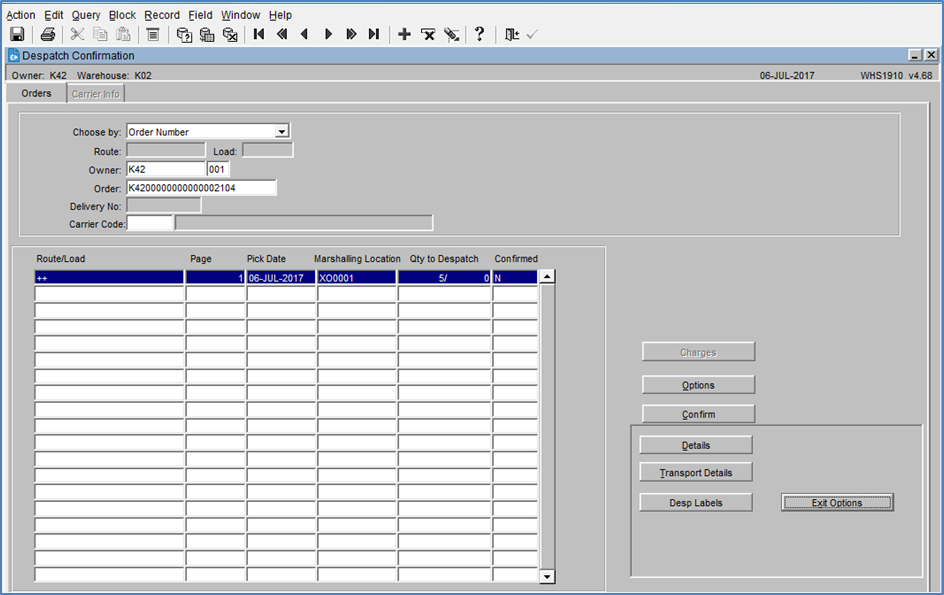The image size is (944, 595).
Task: Click the Confirm button
Action: point(698,414)
